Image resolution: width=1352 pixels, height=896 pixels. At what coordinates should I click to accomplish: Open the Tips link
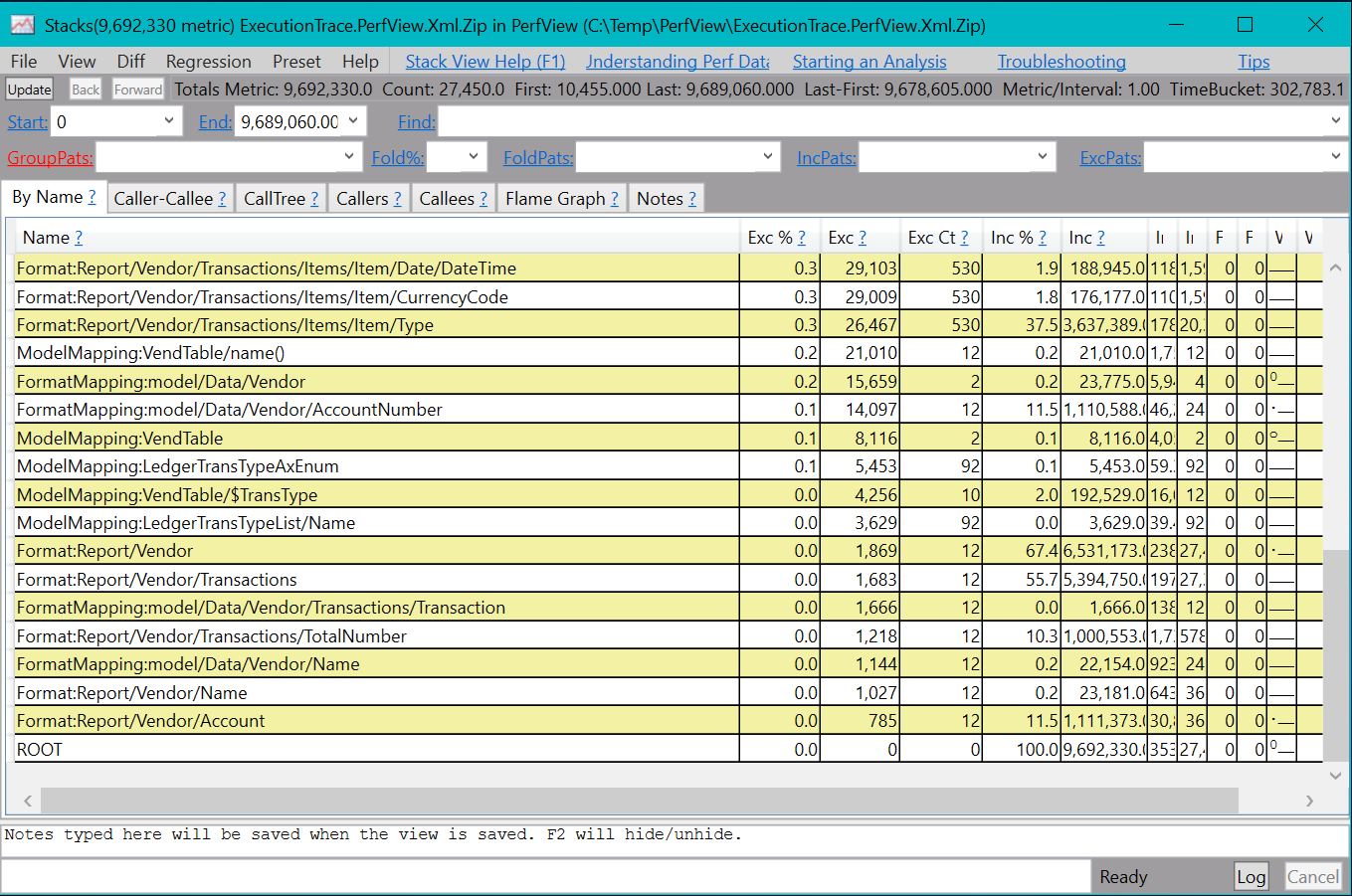point(1254,62)
